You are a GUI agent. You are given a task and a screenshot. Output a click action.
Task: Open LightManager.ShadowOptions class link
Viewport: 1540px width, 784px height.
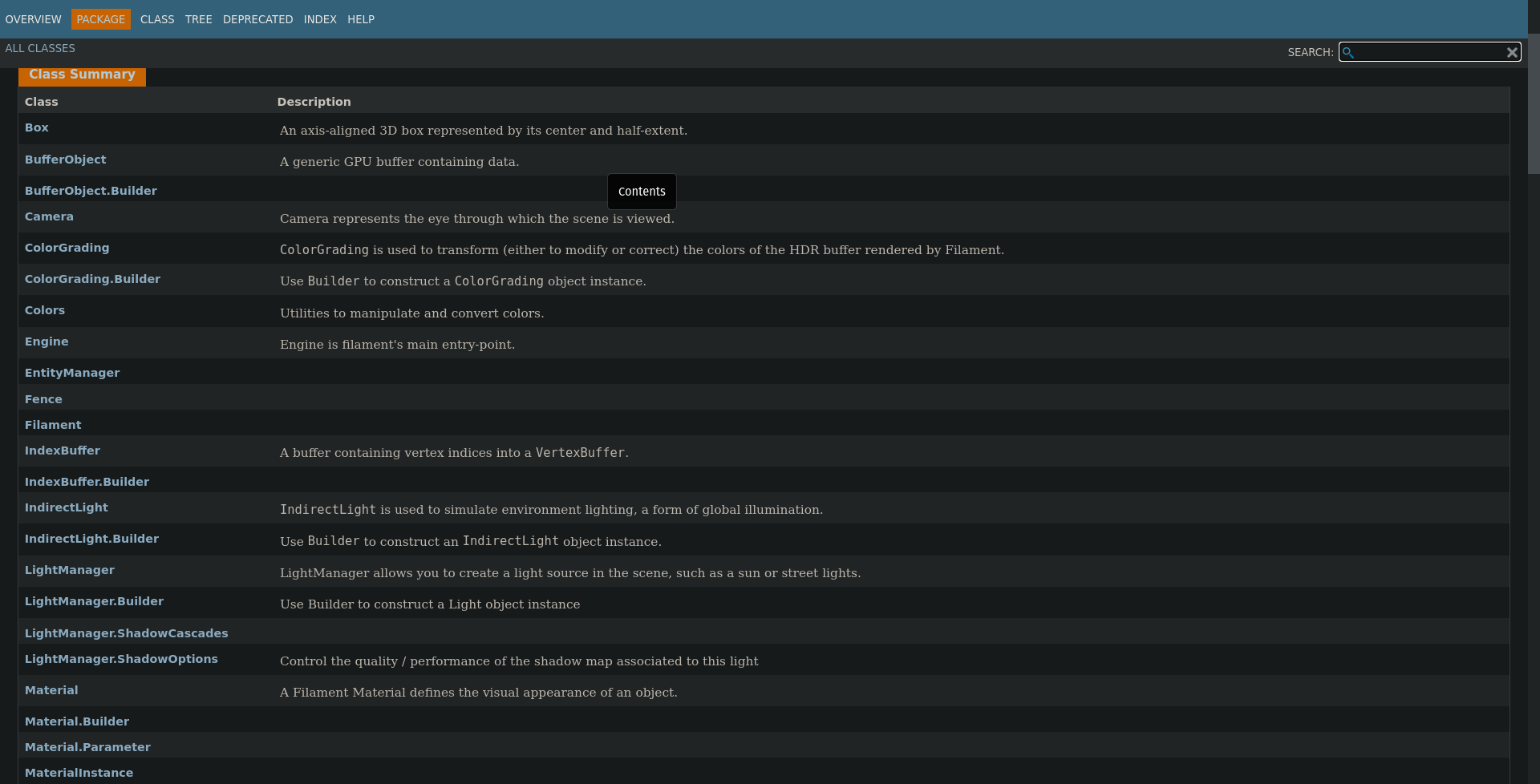pyautogui.click(x=121, y=659)
